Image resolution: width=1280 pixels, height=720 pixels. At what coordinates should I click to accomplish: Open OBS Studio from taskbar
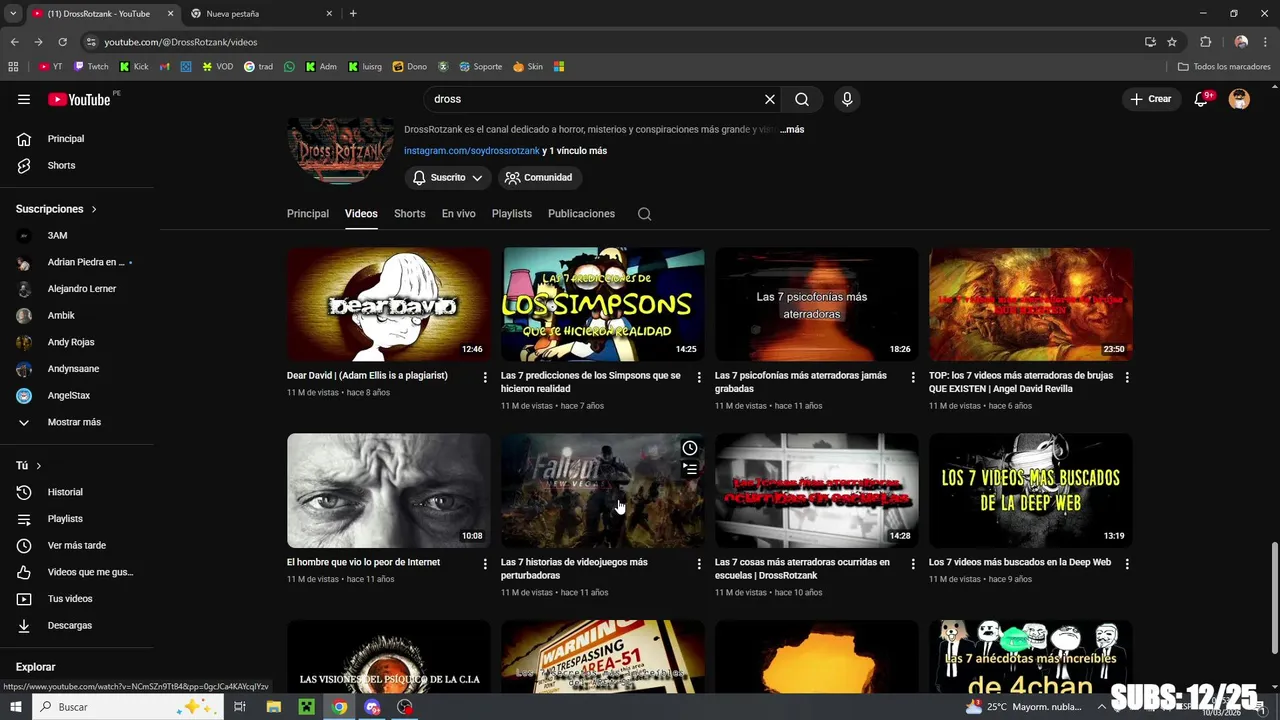tap(405, 707)
